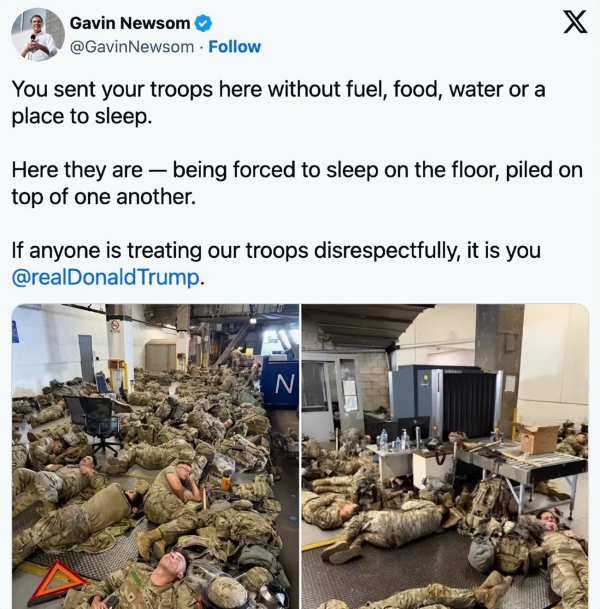
Task: Select the "Here they are" paragraph
Action: pyautogui.click(x=297, y=183)
